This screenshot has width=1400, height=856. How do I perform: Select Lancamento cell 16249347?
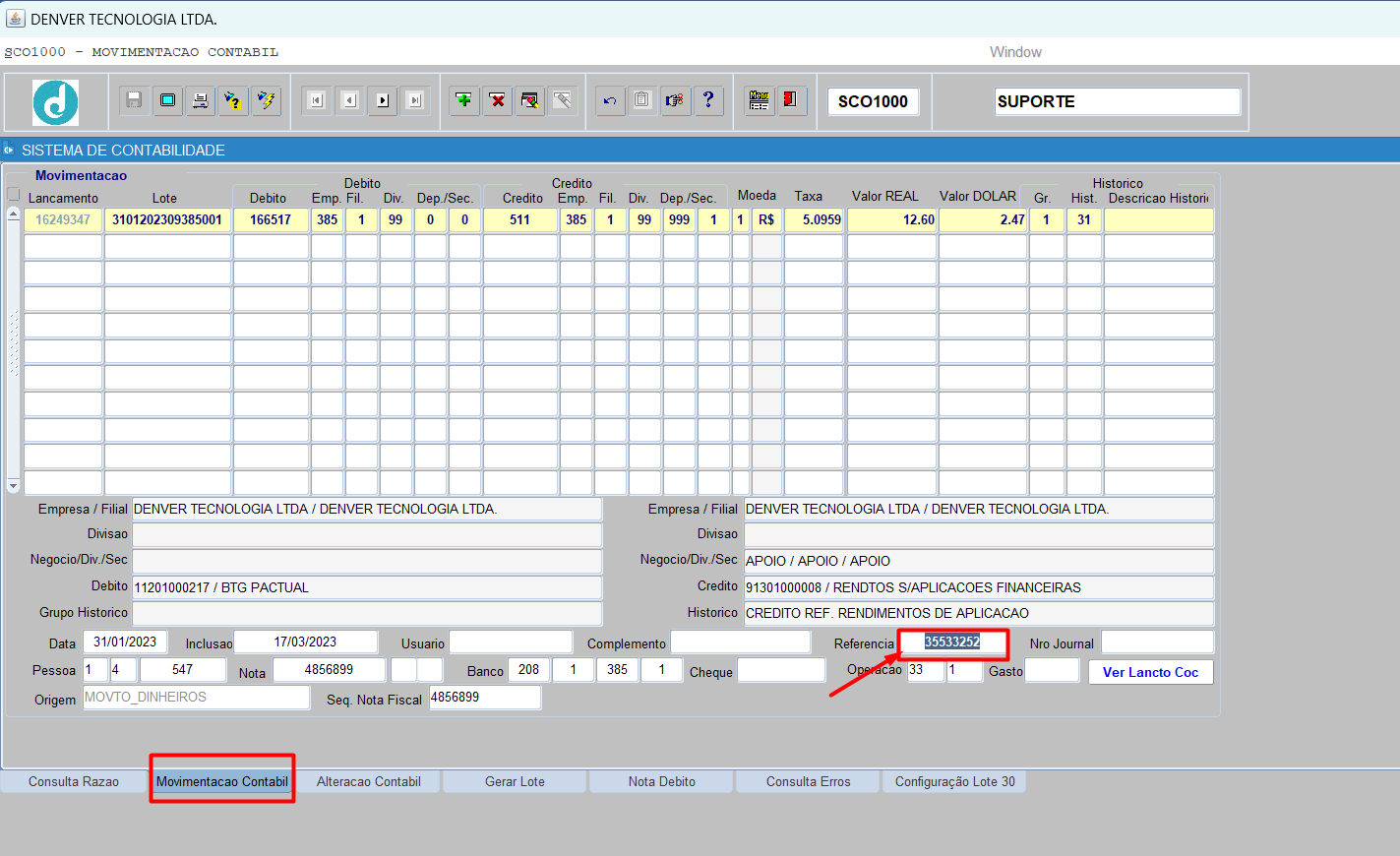63,220
